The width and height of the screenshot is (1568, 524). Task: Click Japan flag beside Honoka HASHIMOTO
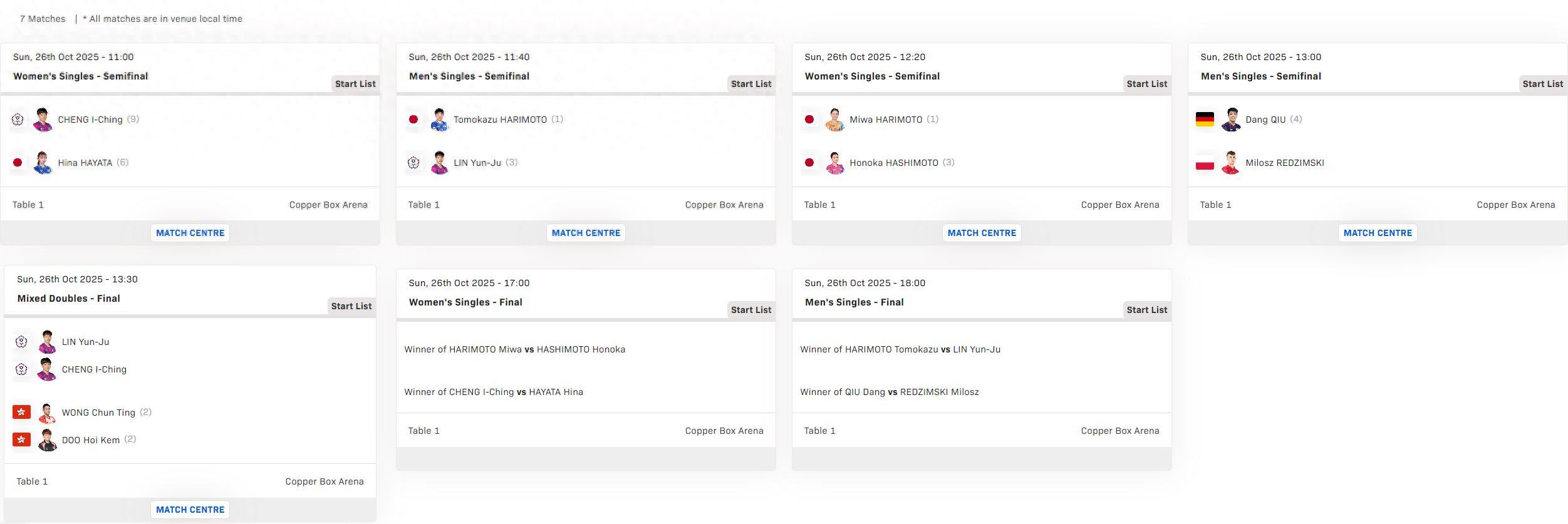point(809,163)
